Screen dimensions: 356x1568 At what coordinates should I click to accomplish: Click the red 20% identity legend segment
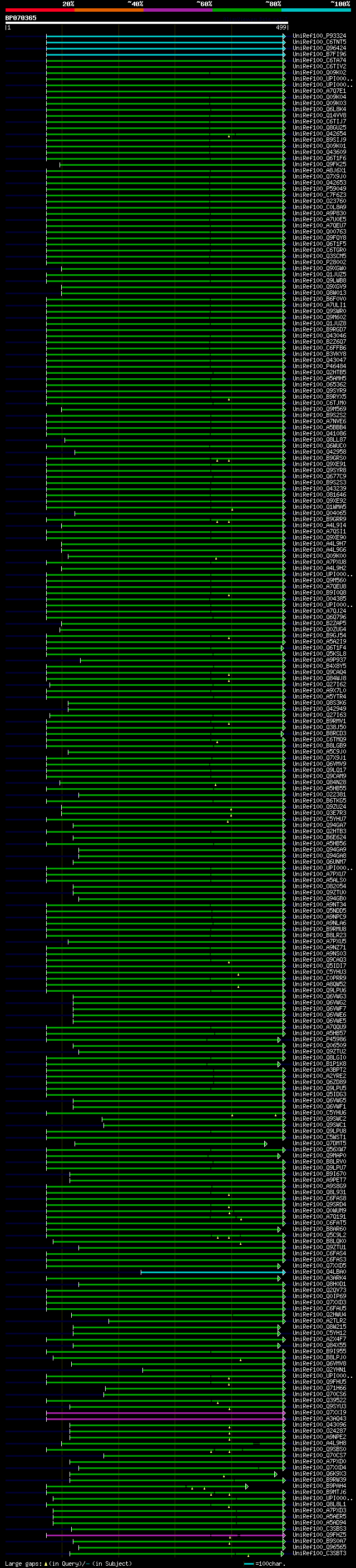(x=39, y=11)
